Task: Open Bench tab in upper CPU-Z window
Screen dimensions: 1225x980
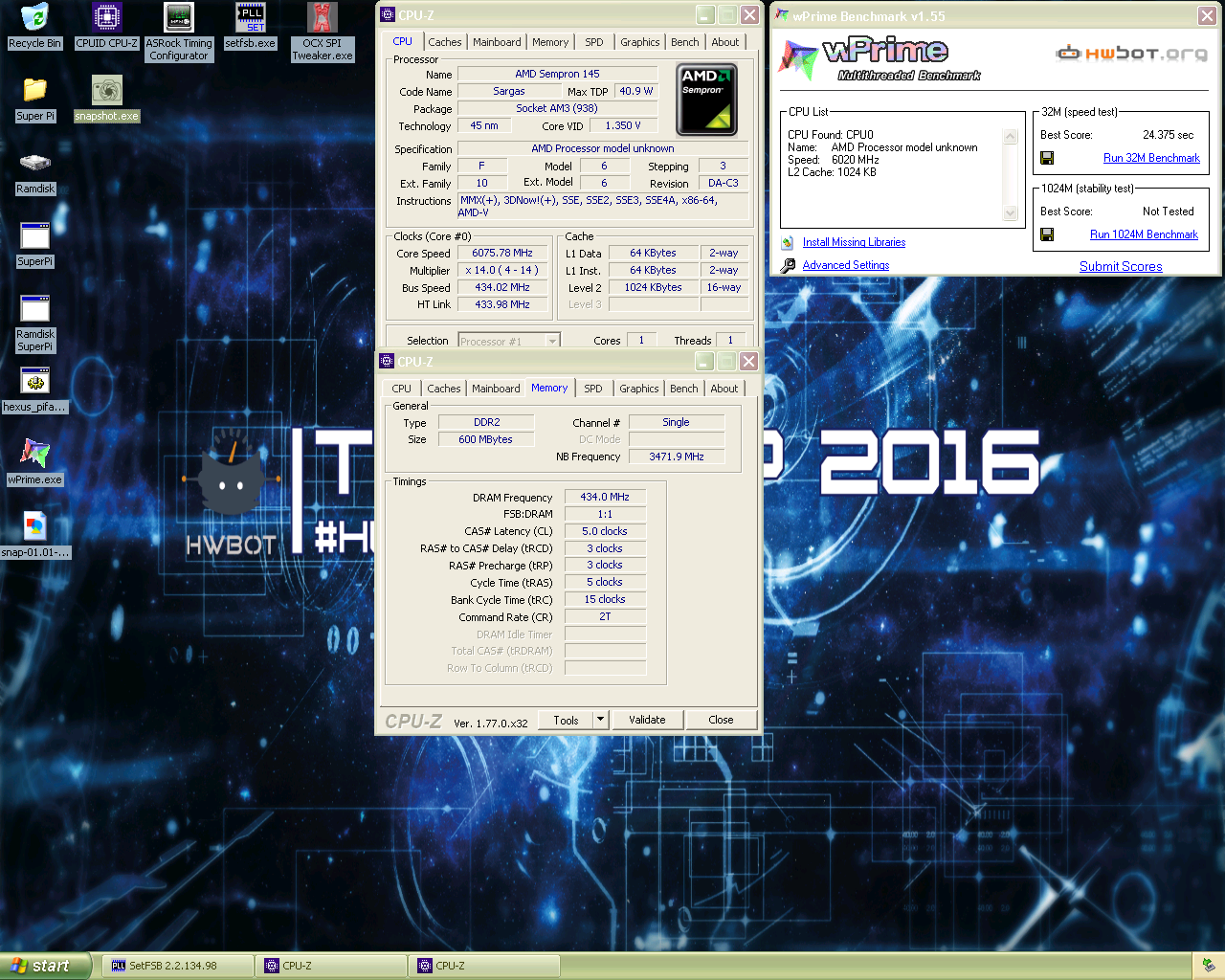Action: pos(685,42)
